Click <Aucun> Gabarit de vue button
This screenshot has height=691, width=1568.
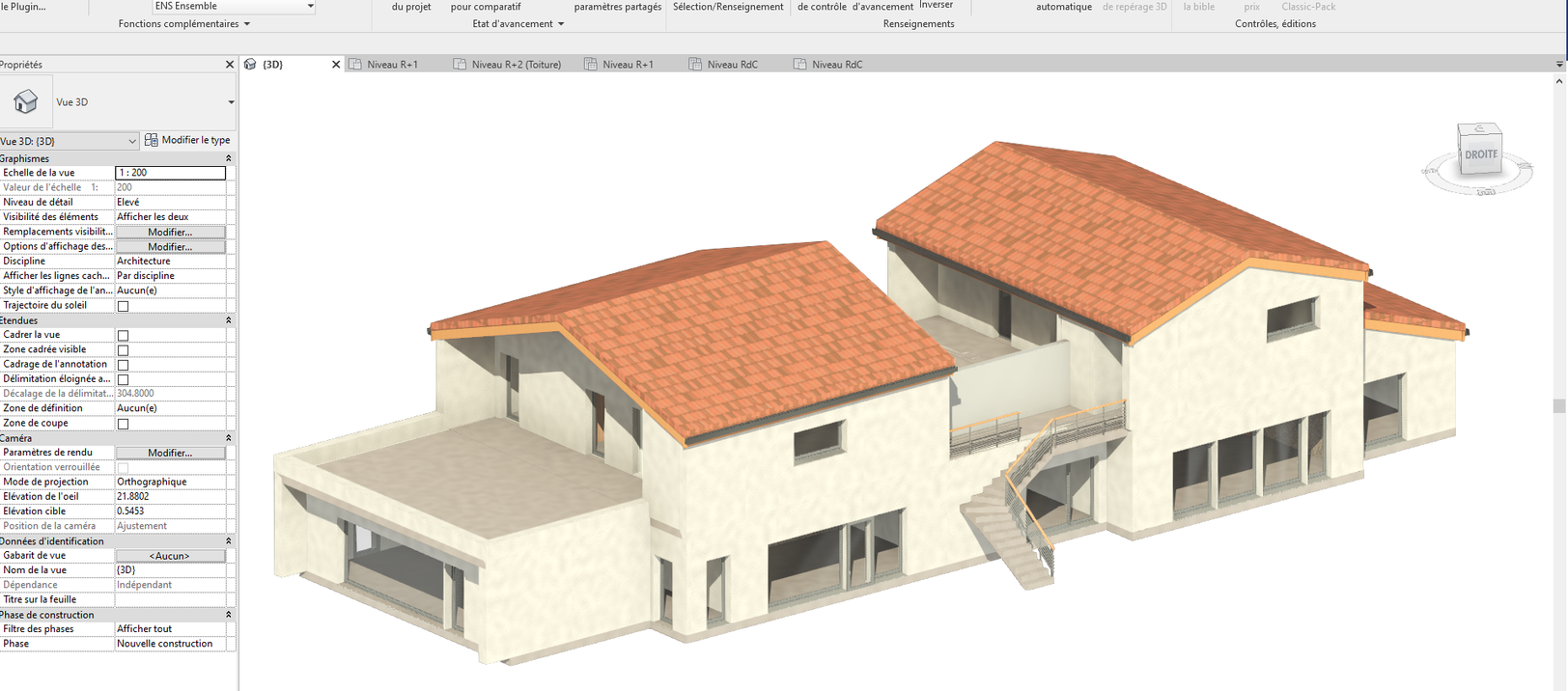[170, 556]
